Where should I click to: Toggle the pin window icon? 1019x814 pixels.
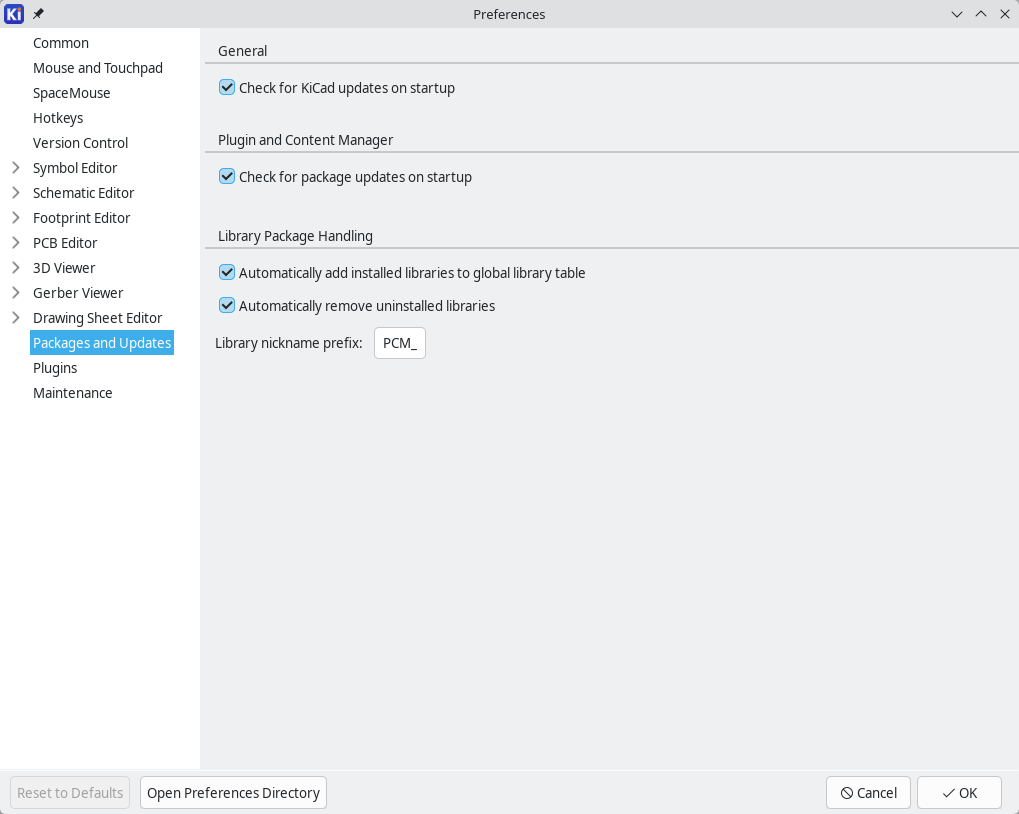38,14
